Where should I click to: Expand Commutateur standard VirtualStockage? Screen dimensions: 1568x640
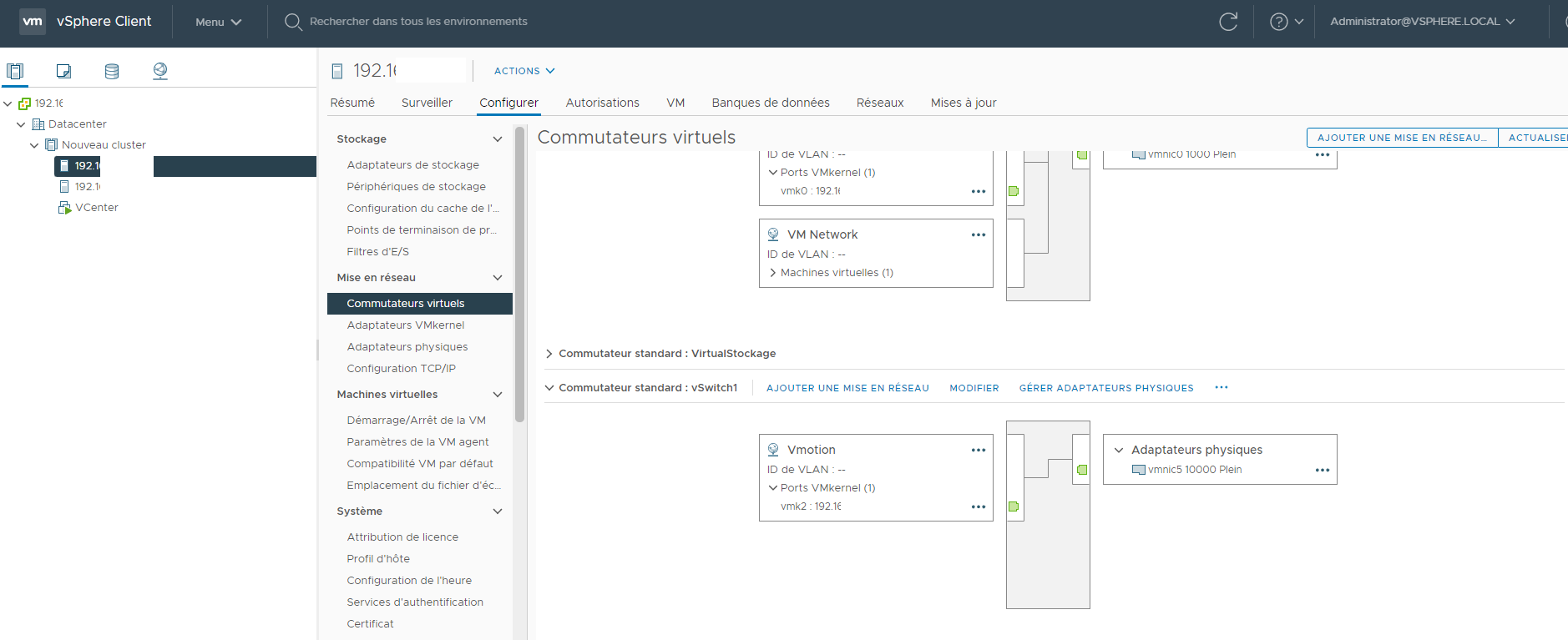549,354
